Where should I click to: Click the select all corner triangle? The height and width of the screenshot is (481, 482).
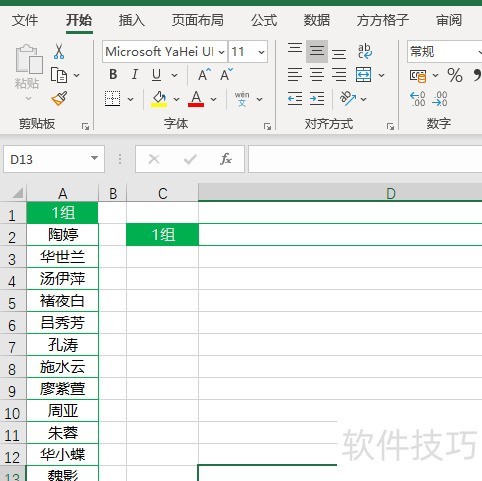(17, 192)
